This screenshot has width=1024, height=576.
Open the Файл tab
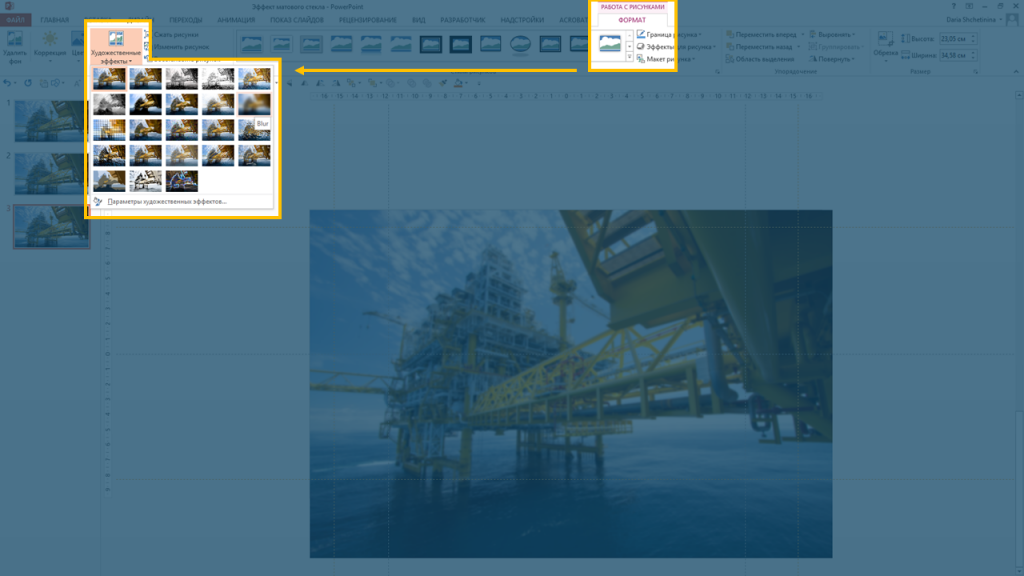tap(16, 20)
